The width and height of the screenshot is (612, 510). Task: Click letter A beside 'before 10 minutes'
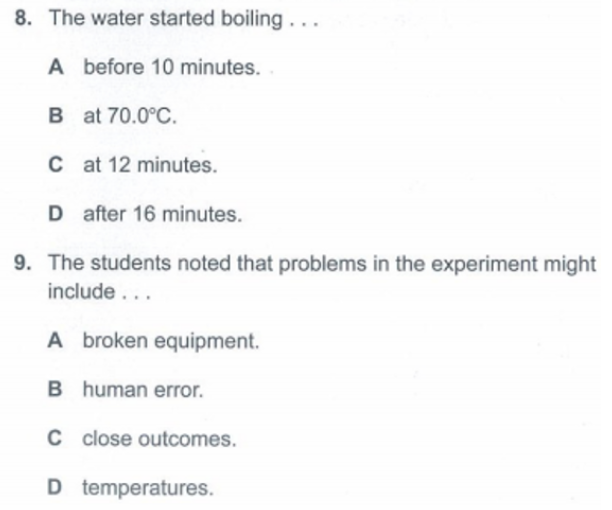click(x=56, y=67)
